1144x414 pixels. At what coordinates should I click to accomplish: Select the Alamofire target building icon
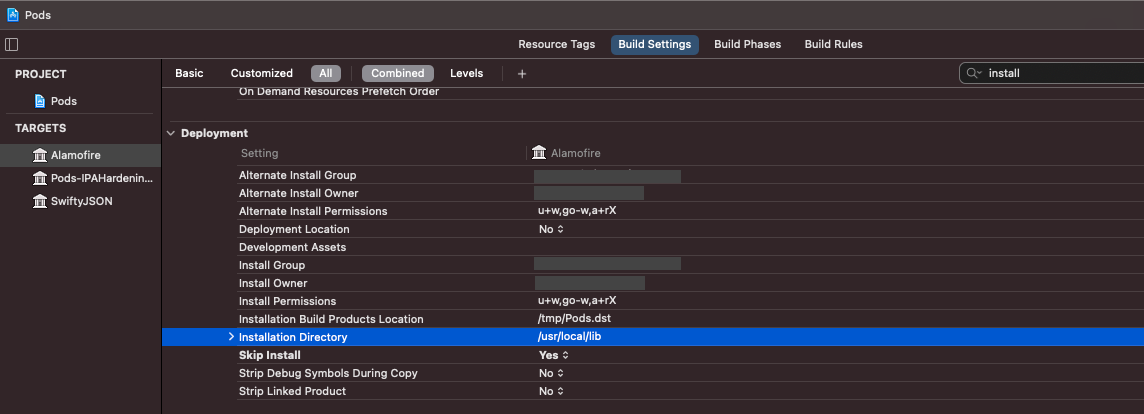pyautogui.click(x=39, y=155)
